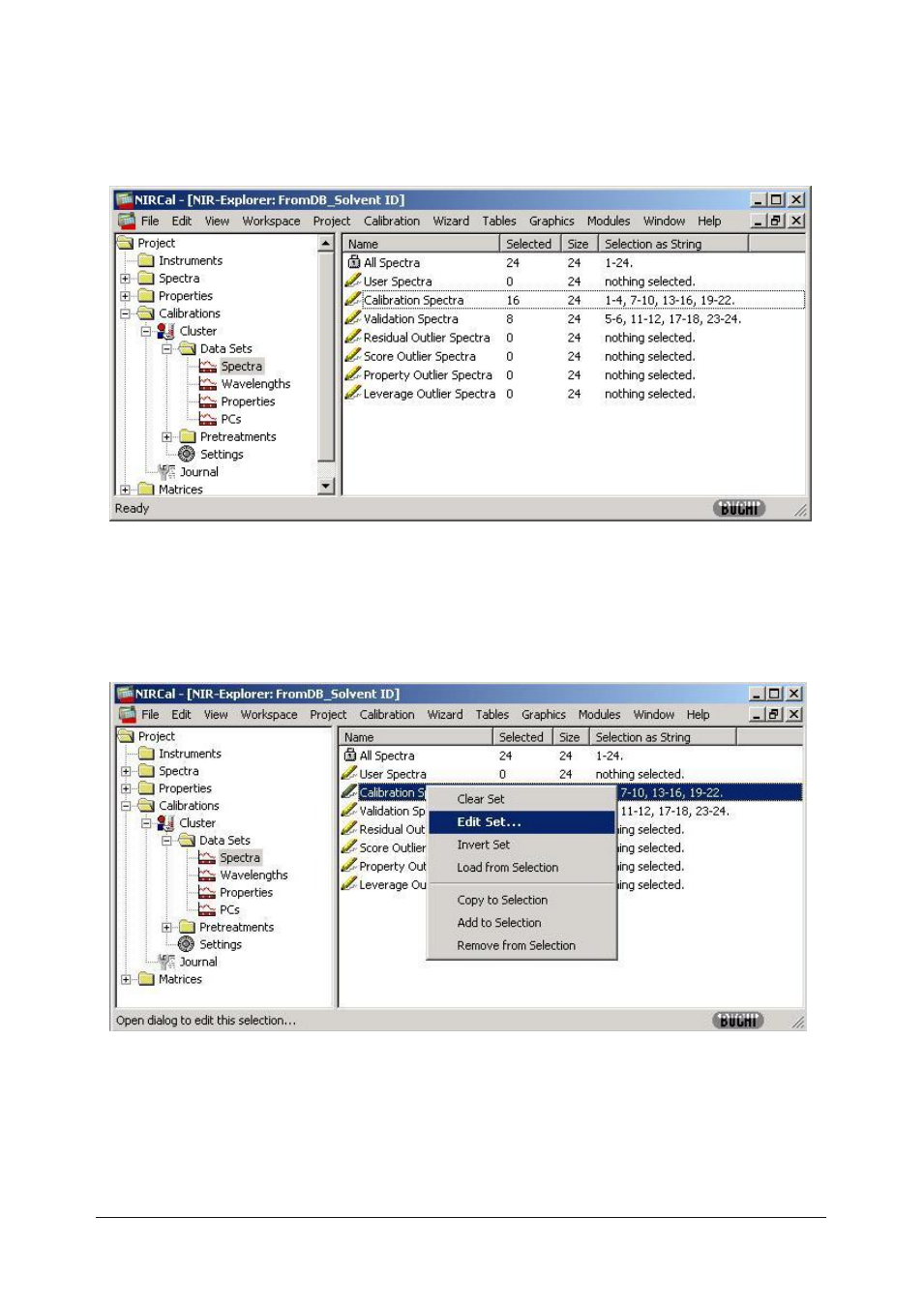Choose Clear Set from the context menu
924x1306 pixels.
(522, 799)
